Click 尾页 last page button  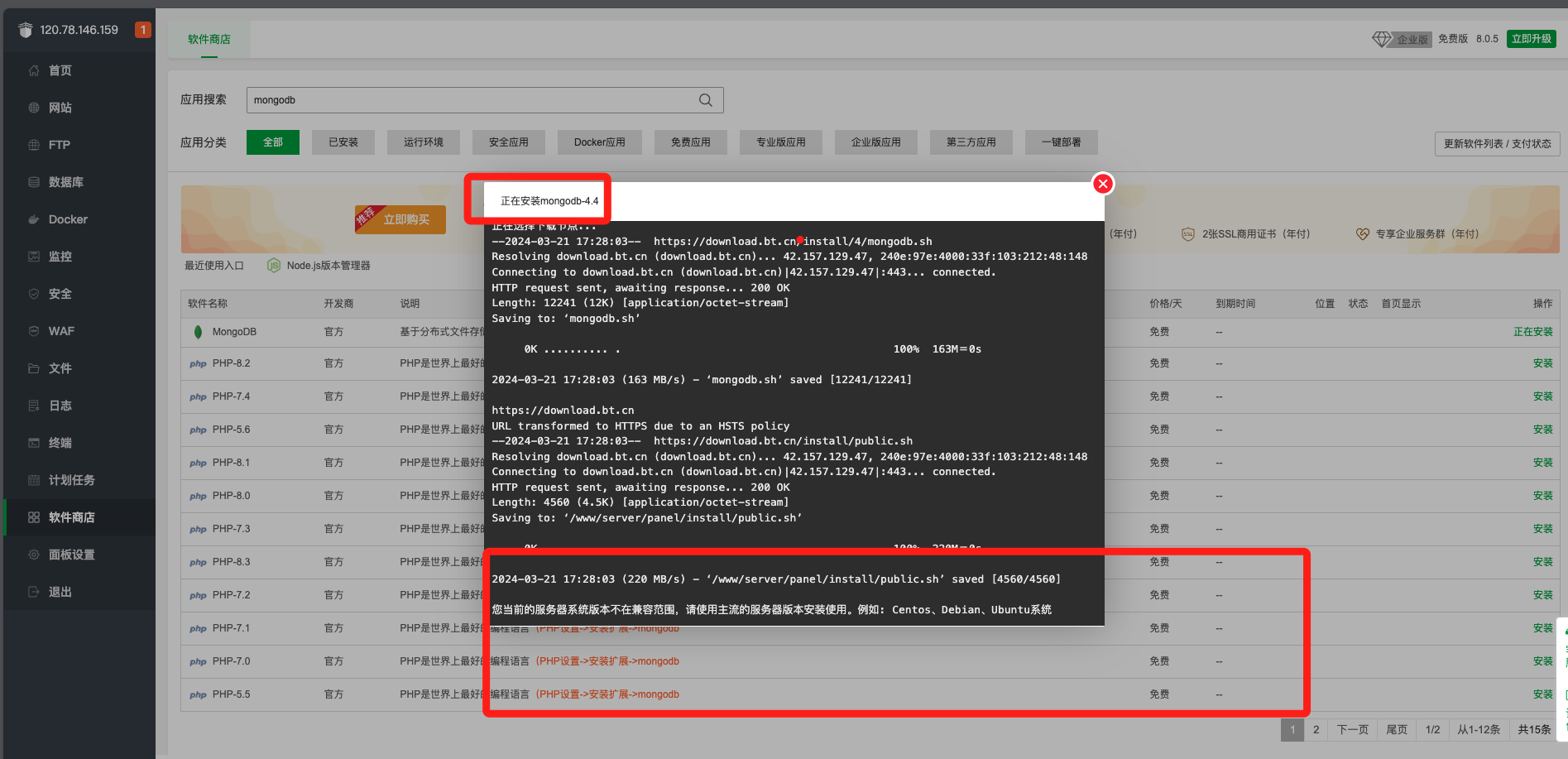[1397, 729]
